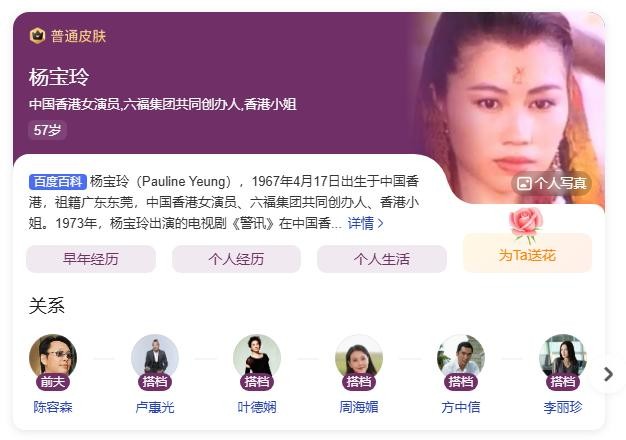Open 陈容森 profile avatar

53,358
